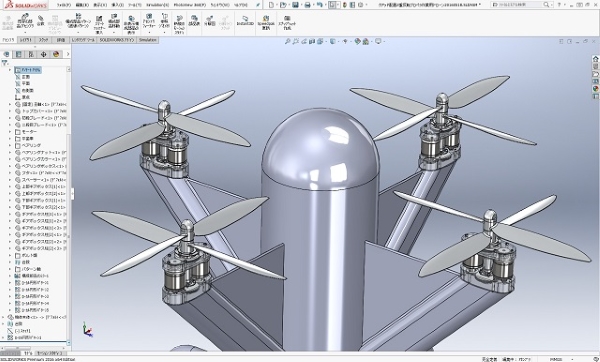Expand the モーター folder in tree

[10, 132]
